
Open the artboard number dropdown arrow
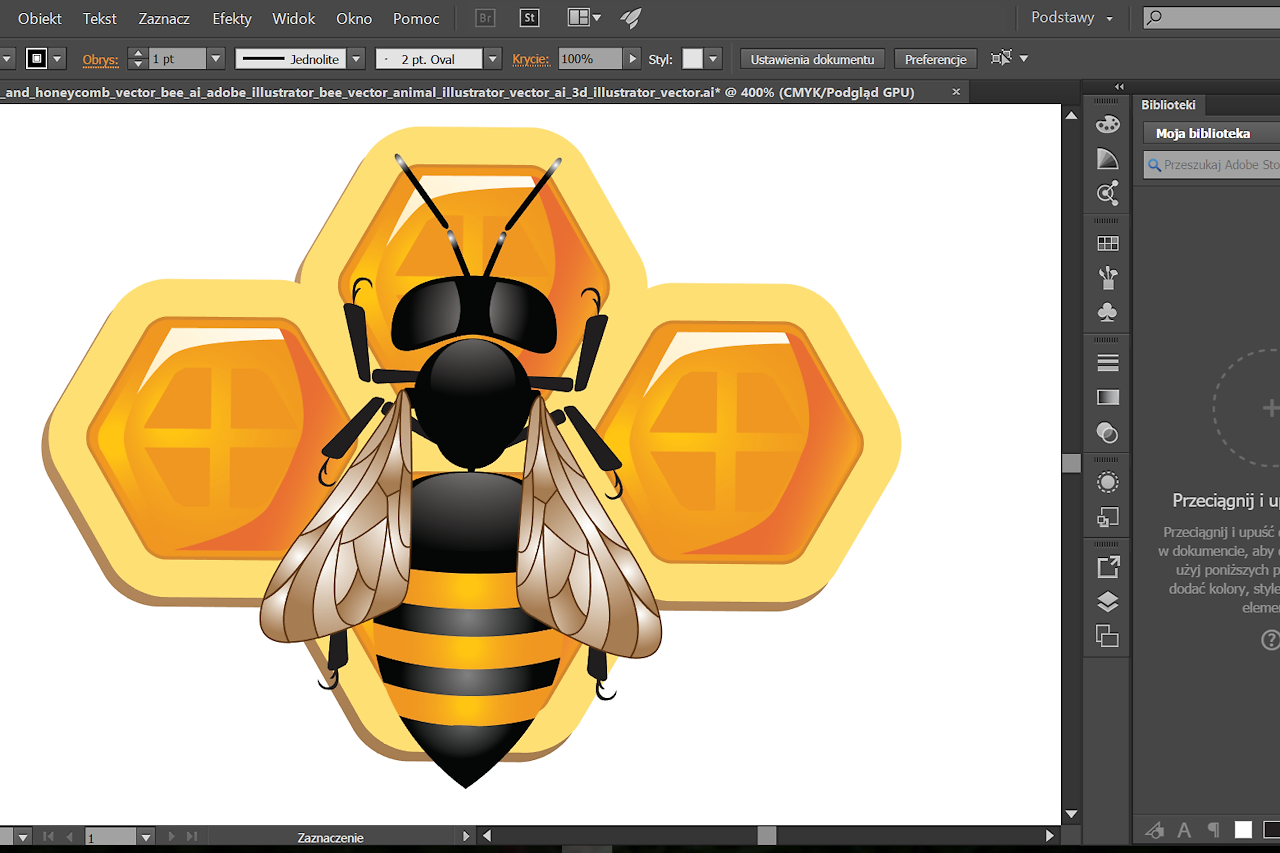pyautogui.click(x=146, y=836)
